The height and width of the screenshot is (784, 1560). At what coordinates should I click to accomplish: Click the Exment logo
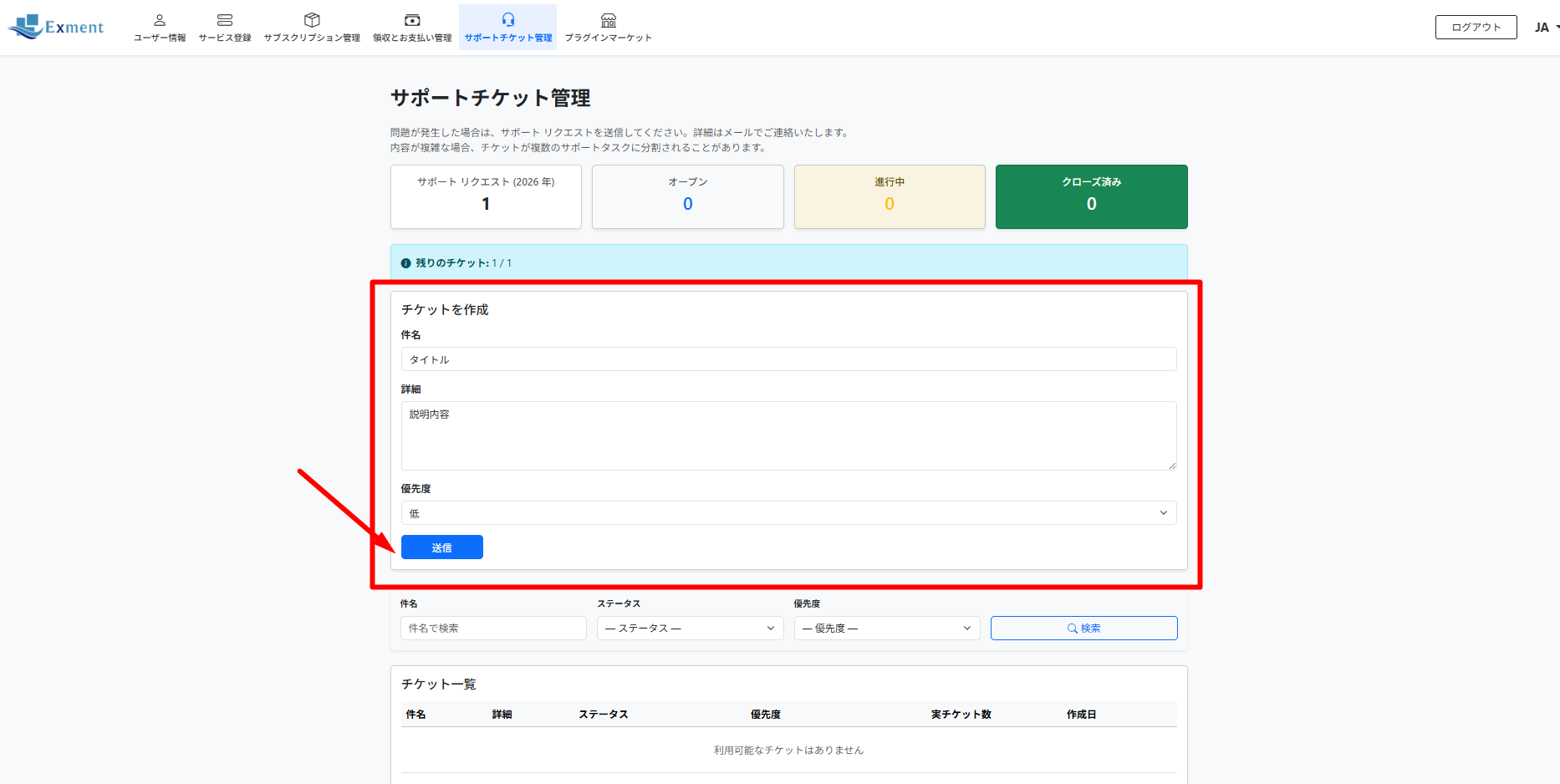(x=55, y=27)
